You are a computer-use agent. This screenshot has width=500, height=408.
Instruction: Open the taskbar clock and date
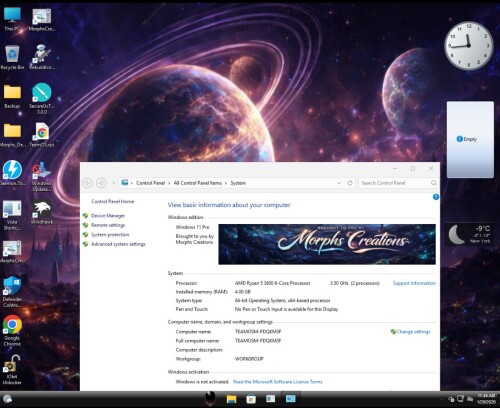point(486,399)
